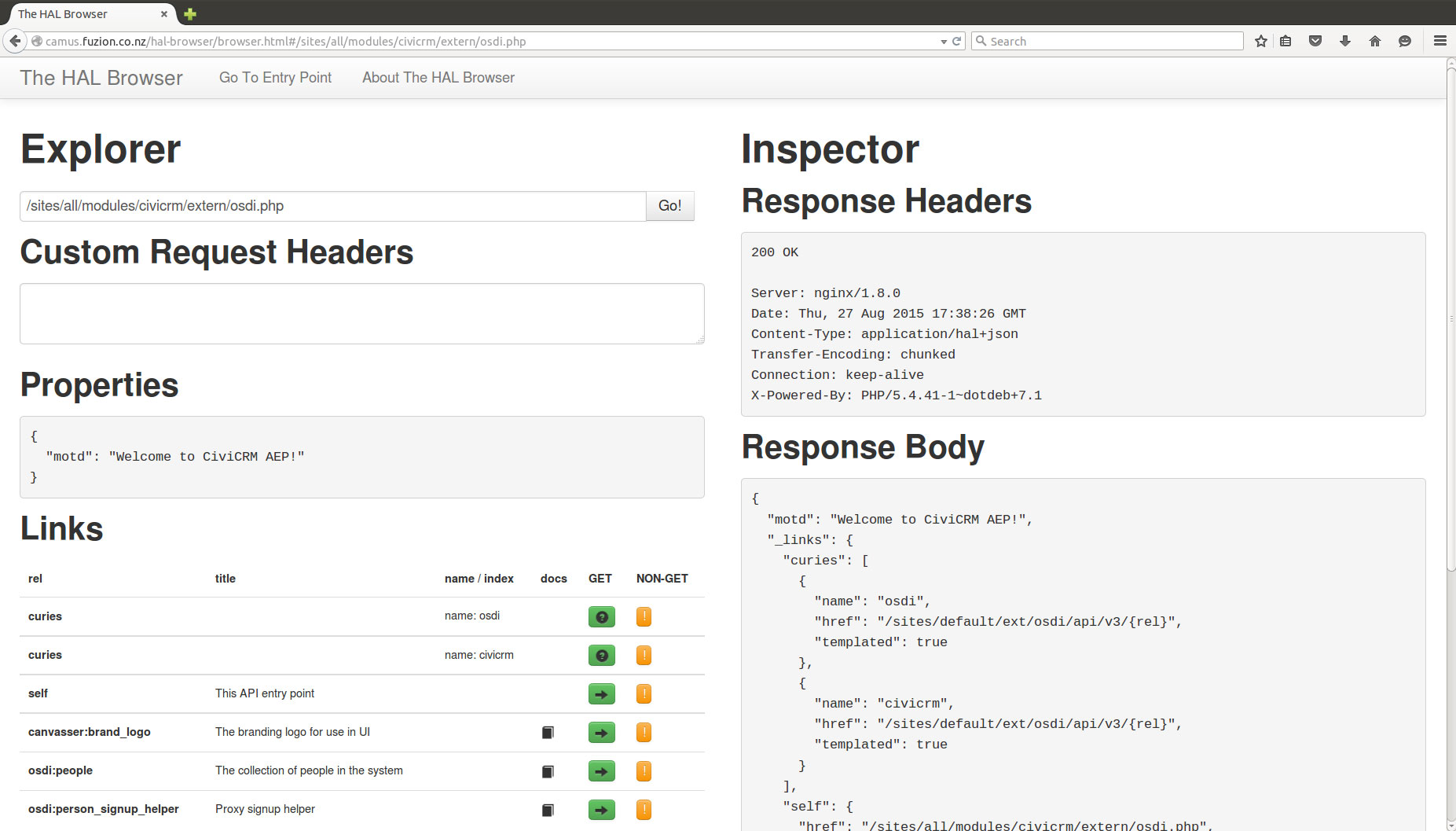Open docs for osdi:people

pyautogui.click(x=548, y=771)
